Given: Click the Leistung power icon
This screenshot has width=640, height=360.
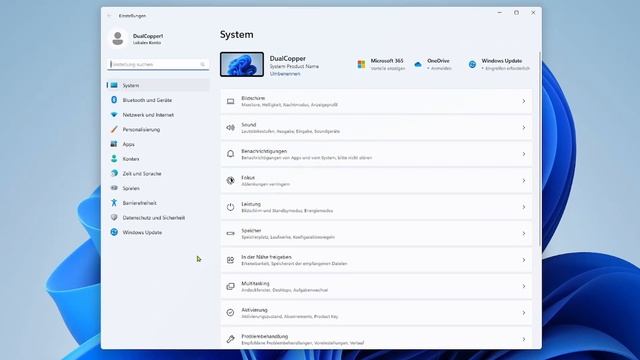Looking at the screenshot, I should click(x=231, y=207).
